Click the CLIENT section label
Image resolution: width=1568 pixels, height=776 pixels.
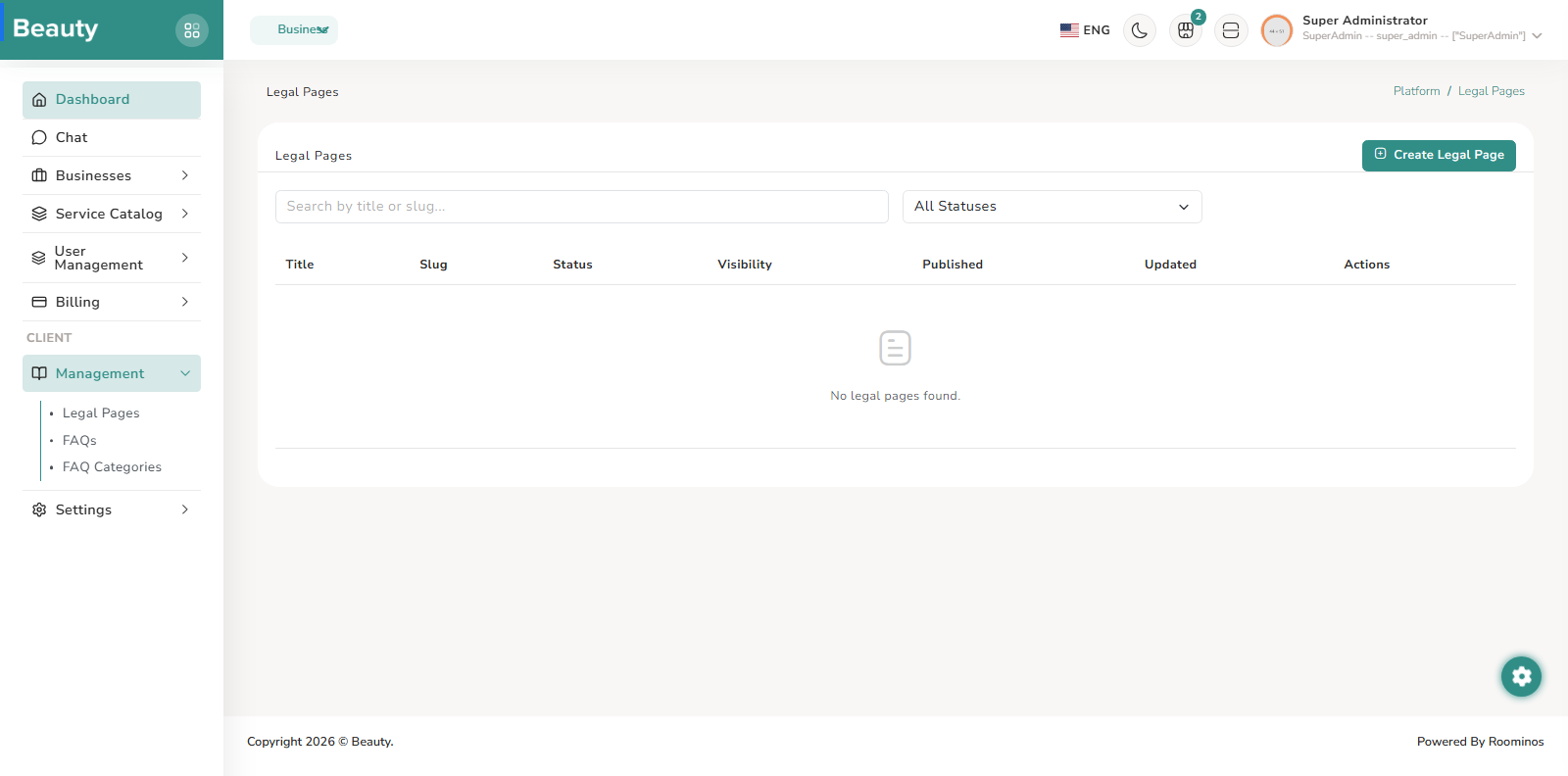click(x=49, y=338)
